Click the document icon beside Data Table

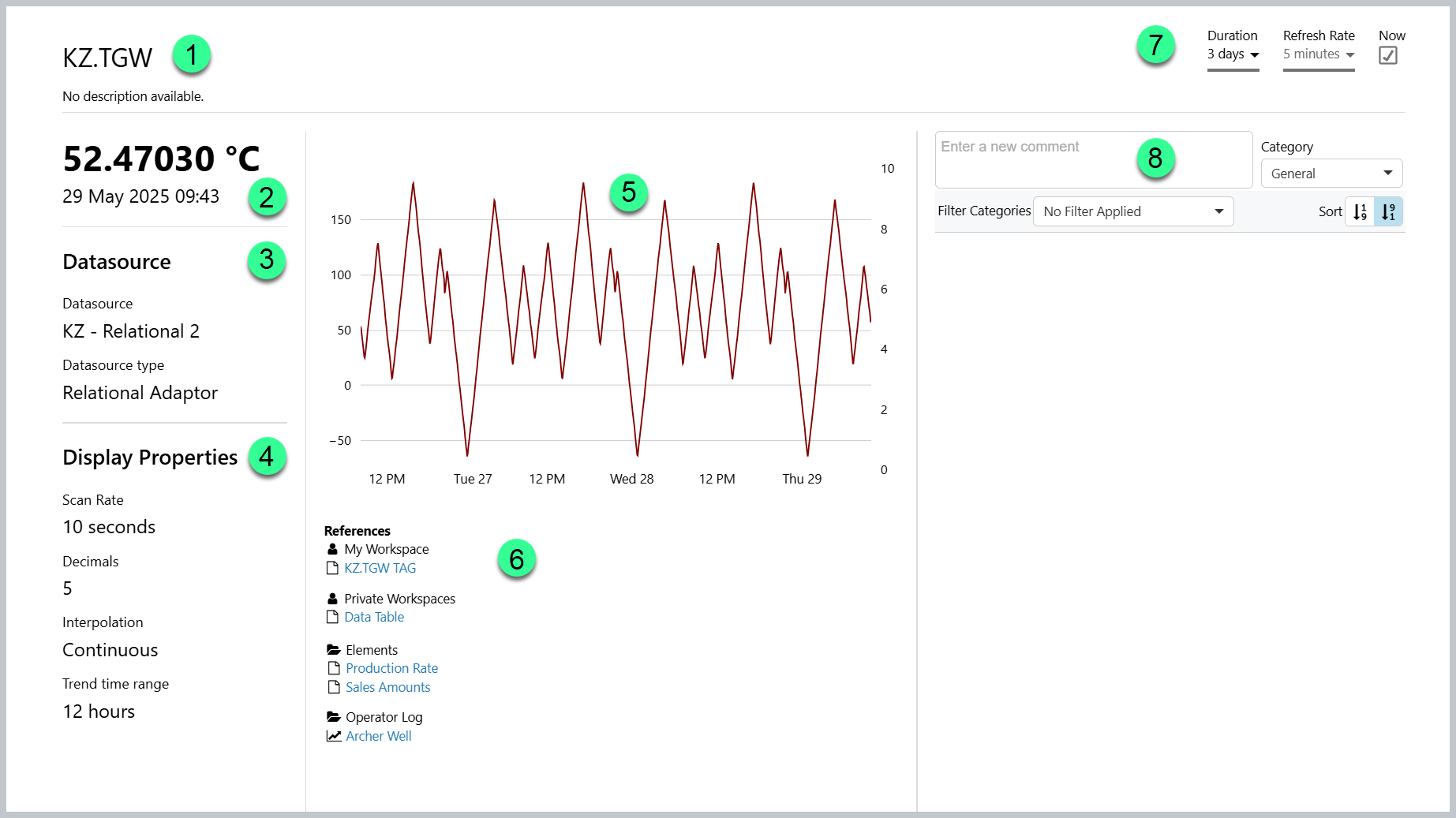click(x=332, y=617)
